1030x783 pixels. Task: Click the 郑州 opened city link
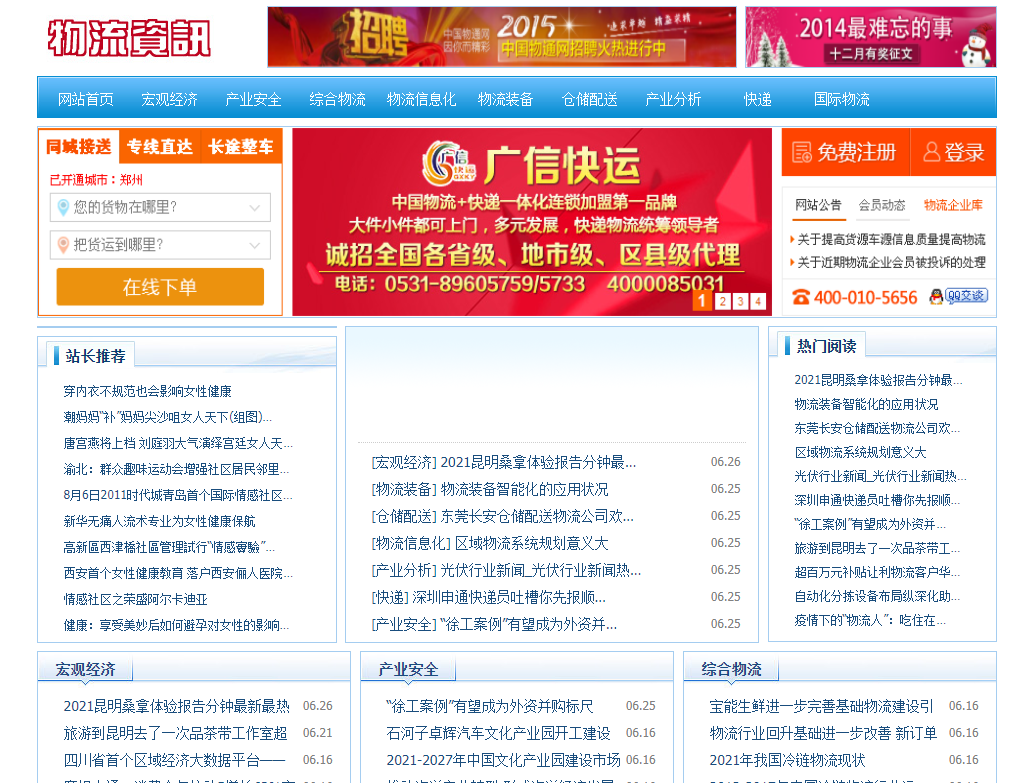pyautogui.click(x=131, y=180)
